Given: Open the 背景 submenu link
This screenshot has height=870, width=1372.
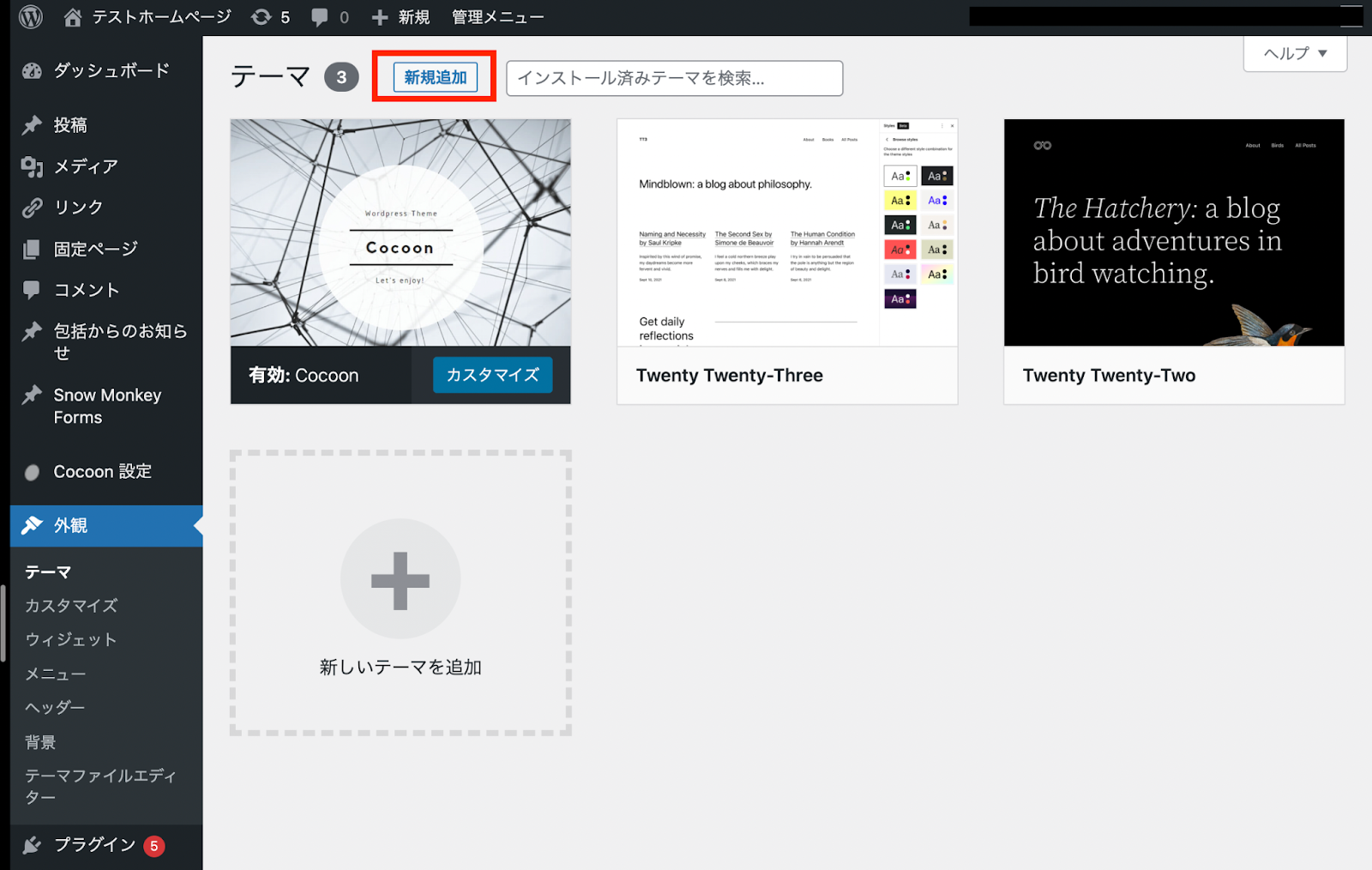Looking at the screenshot, I should tap(40, 742).
